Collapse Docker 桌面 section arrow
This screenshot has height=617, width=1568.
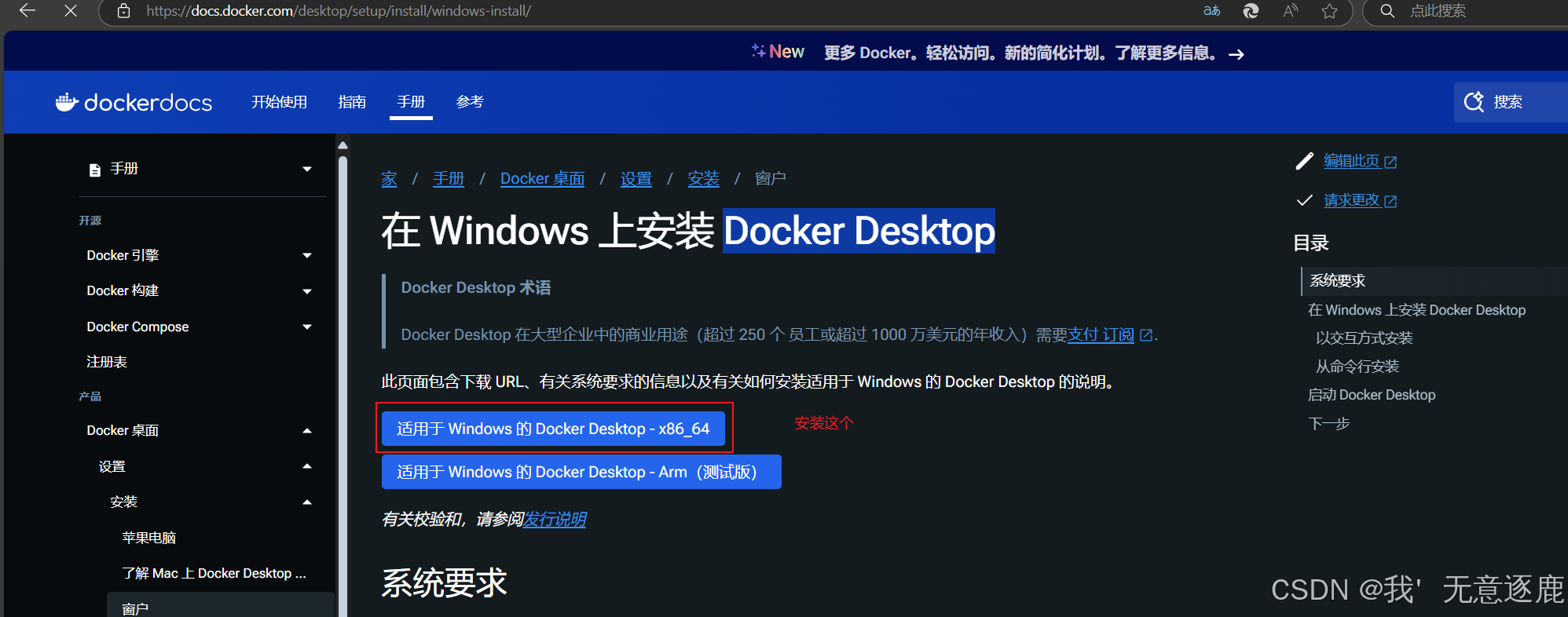coord(307,430)
